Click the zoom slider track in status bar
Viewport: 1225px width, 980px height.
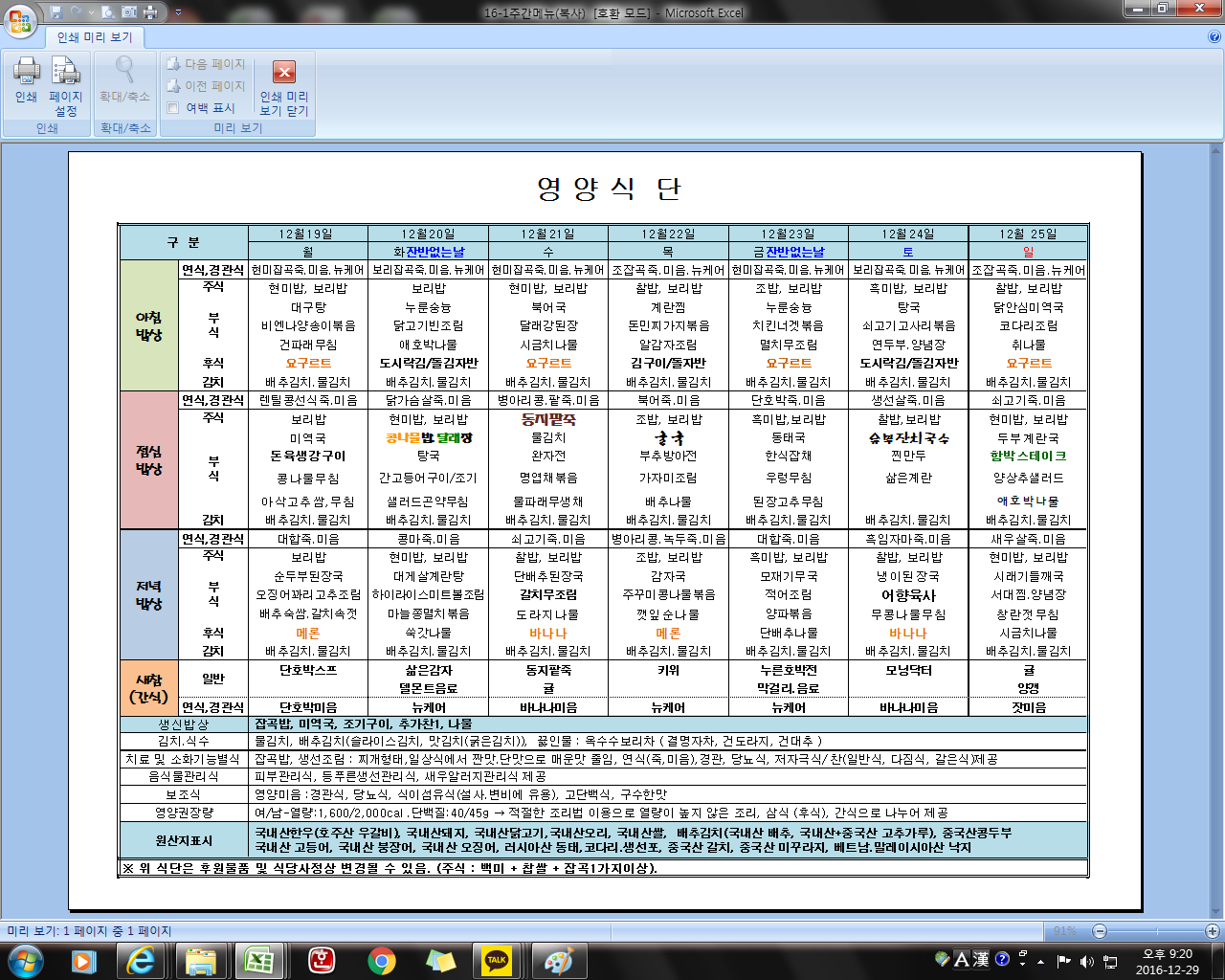pos(1155,931)
